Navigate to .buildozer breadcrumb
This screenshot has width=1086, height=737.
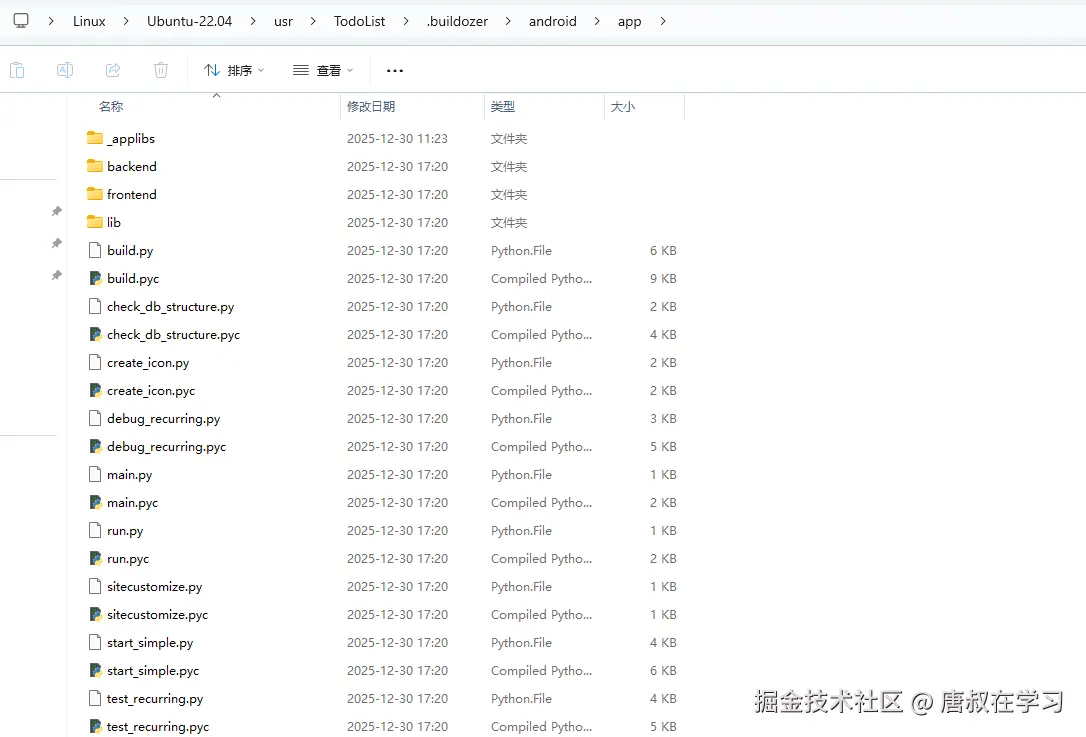click(457, 21)
